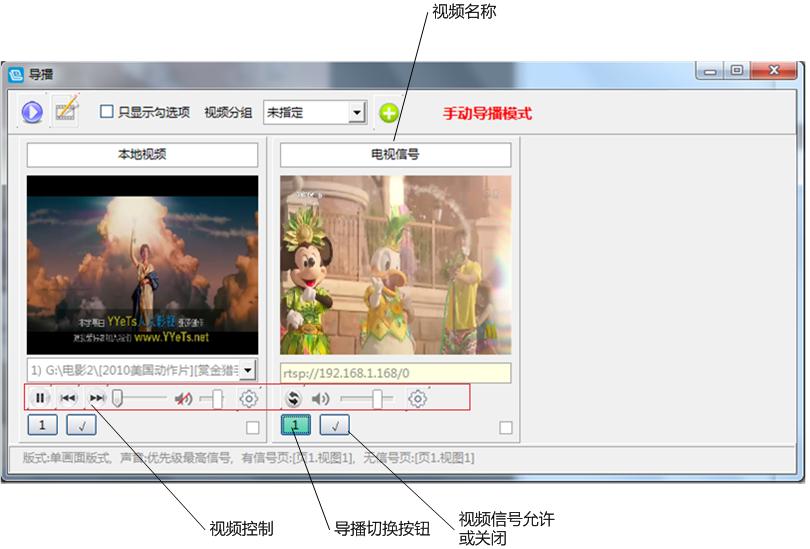Mute the 电视信号 speaker icon
This screenshot has height=549, width=810.
click(x=321, y=399)
